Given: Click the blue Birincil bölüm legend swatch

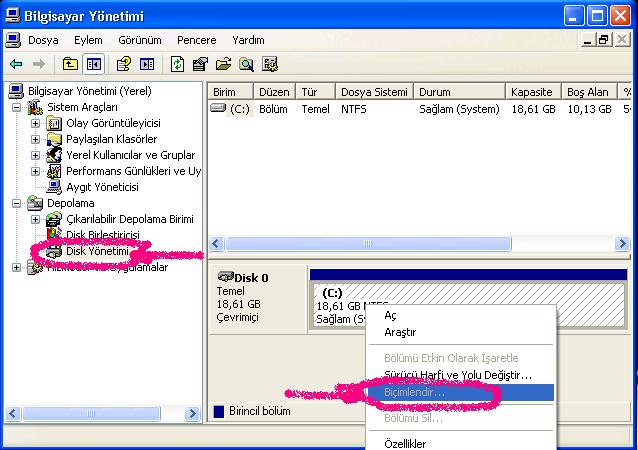Looking at the screenshot, I should pyautogui.click(x=219, y=411).
